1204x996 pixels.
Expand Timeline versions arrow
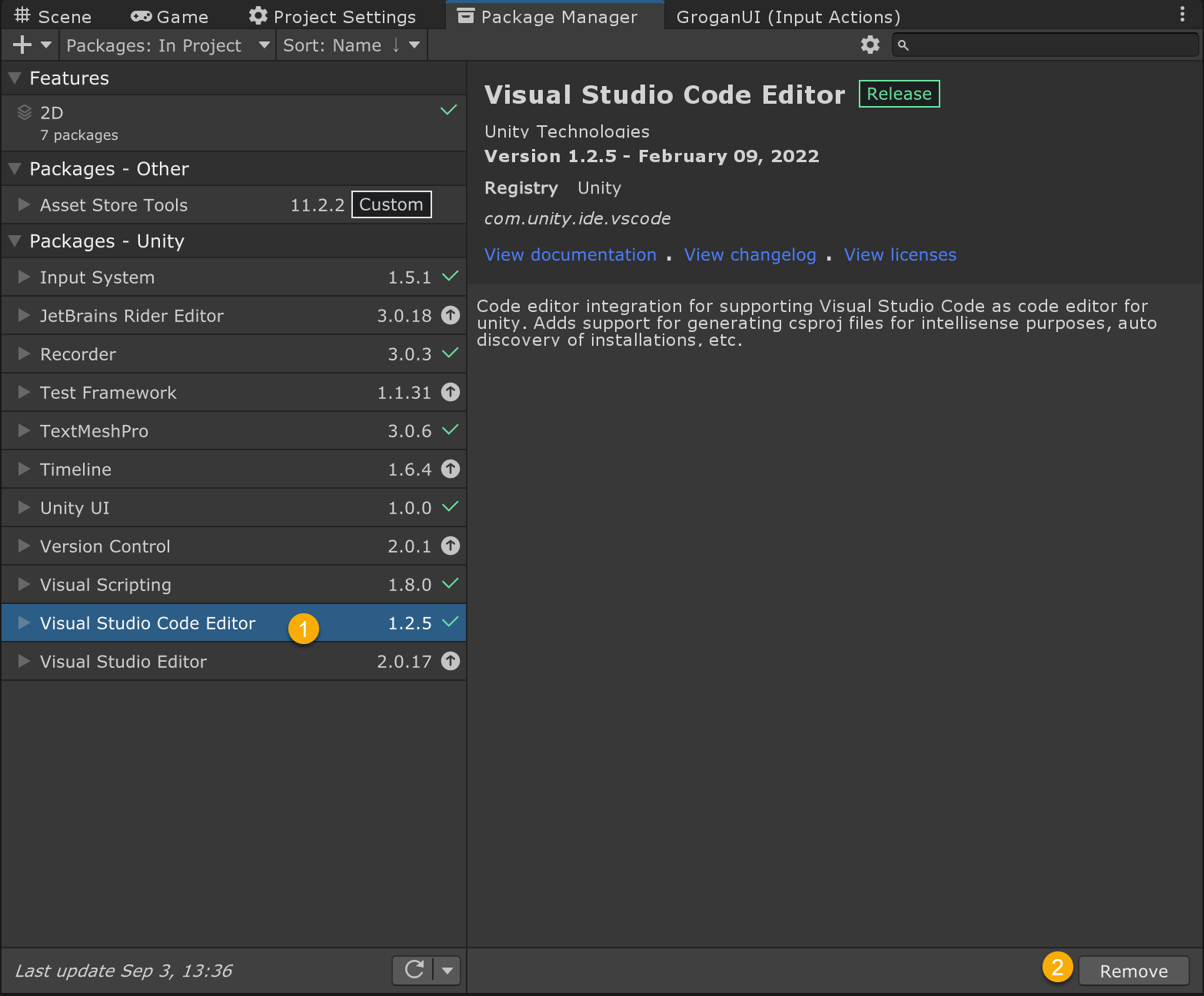click(x=24, y=469)
